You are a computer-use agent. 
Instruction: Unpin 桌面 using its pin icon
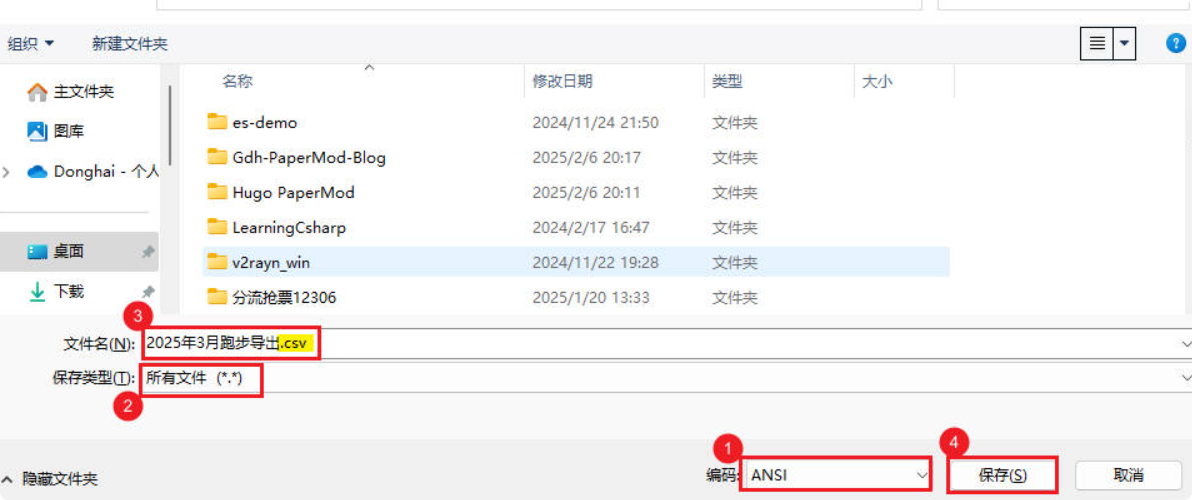pos(147,252)
